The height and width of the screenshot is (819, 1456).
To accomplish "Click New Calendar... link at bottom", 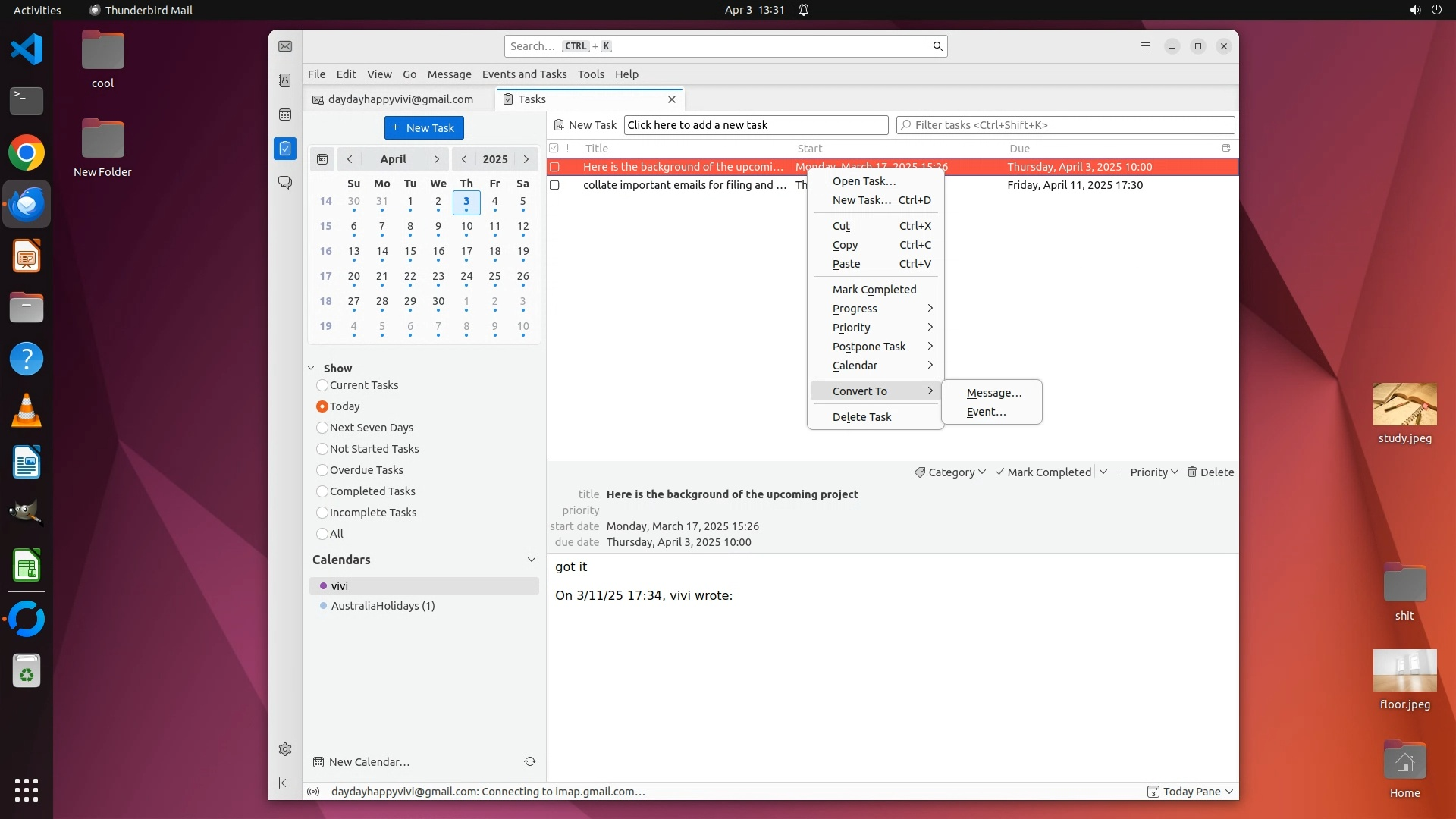I will click(x=369, y=762).
